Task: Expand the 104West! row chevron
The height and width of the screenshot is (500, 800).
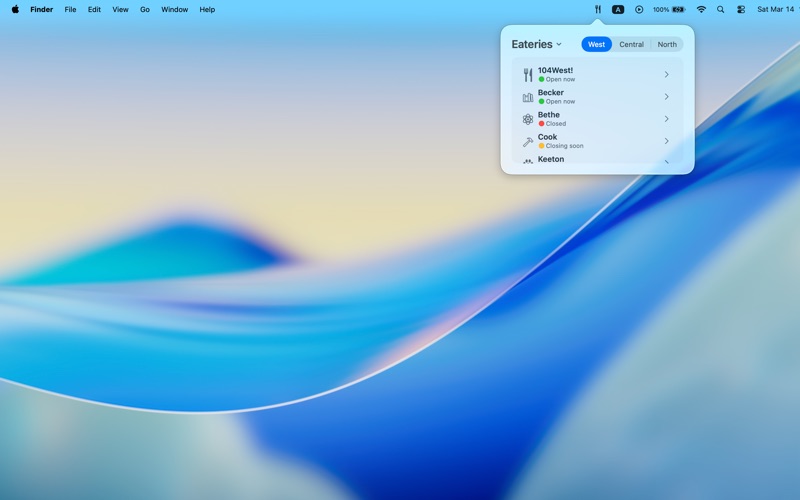Action: point(666,74)
